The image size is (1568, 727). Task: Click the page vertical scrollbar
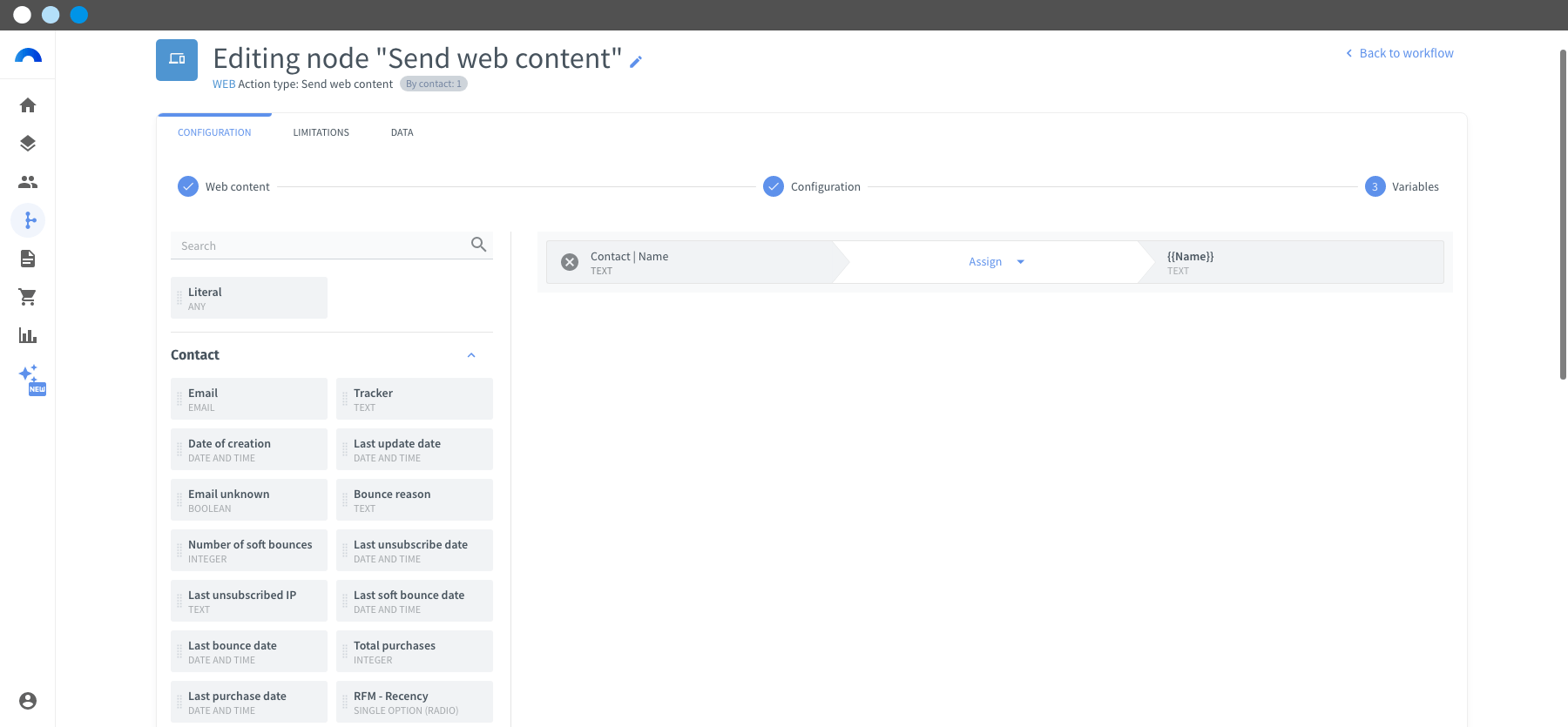[x=1563, y=214]
